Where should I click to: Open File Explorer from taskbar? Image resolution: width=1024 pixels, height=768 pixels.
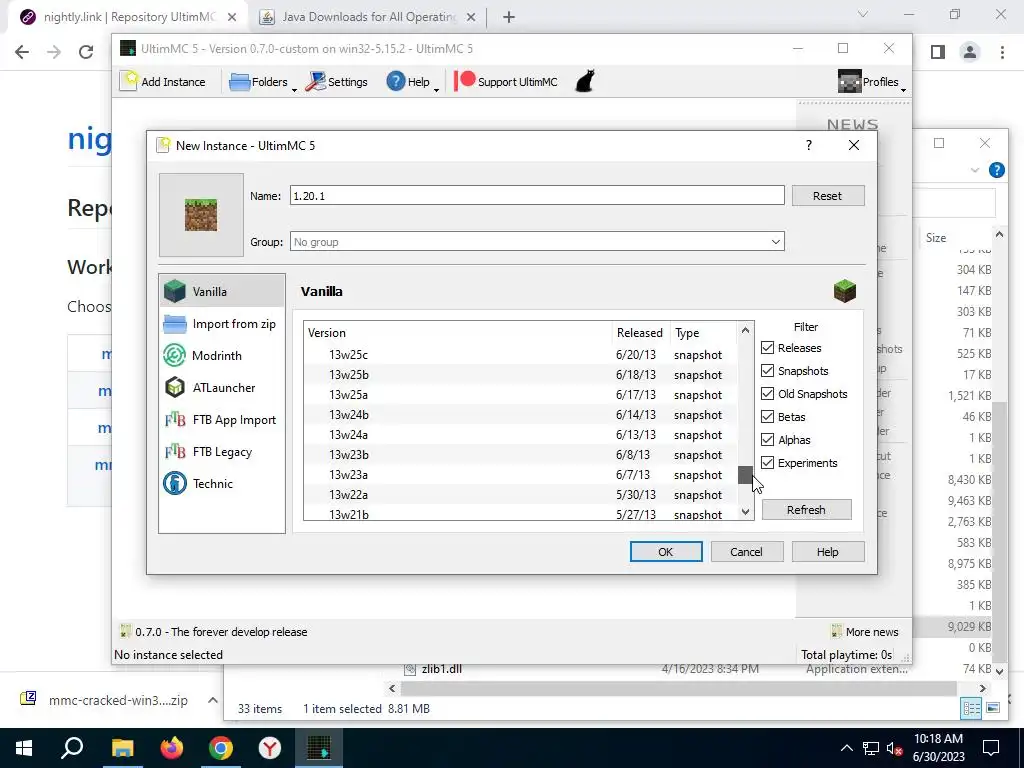(122, 748)
